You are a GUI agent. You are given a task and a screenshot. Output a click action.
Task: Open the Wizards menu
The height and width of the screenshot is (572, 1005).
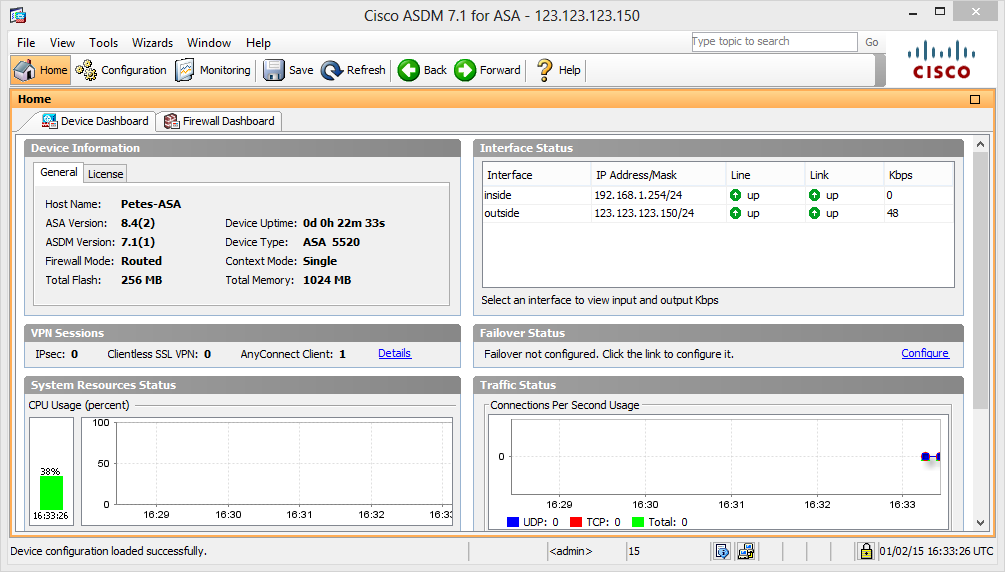(153, 43)
